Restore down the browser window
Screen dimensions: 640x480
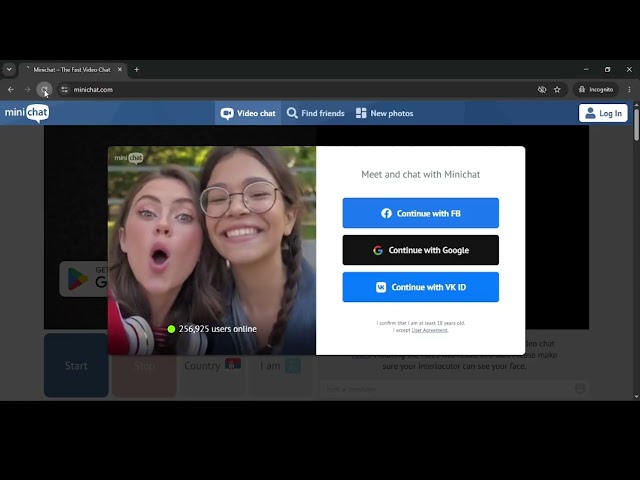607,70
